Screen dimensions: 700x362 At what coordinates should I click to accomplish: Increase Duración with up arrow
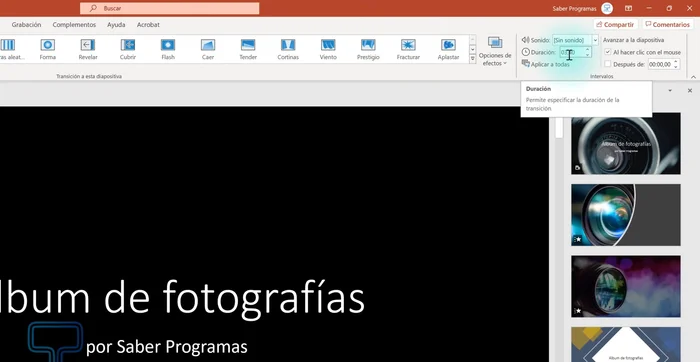[x=588, y=50]
